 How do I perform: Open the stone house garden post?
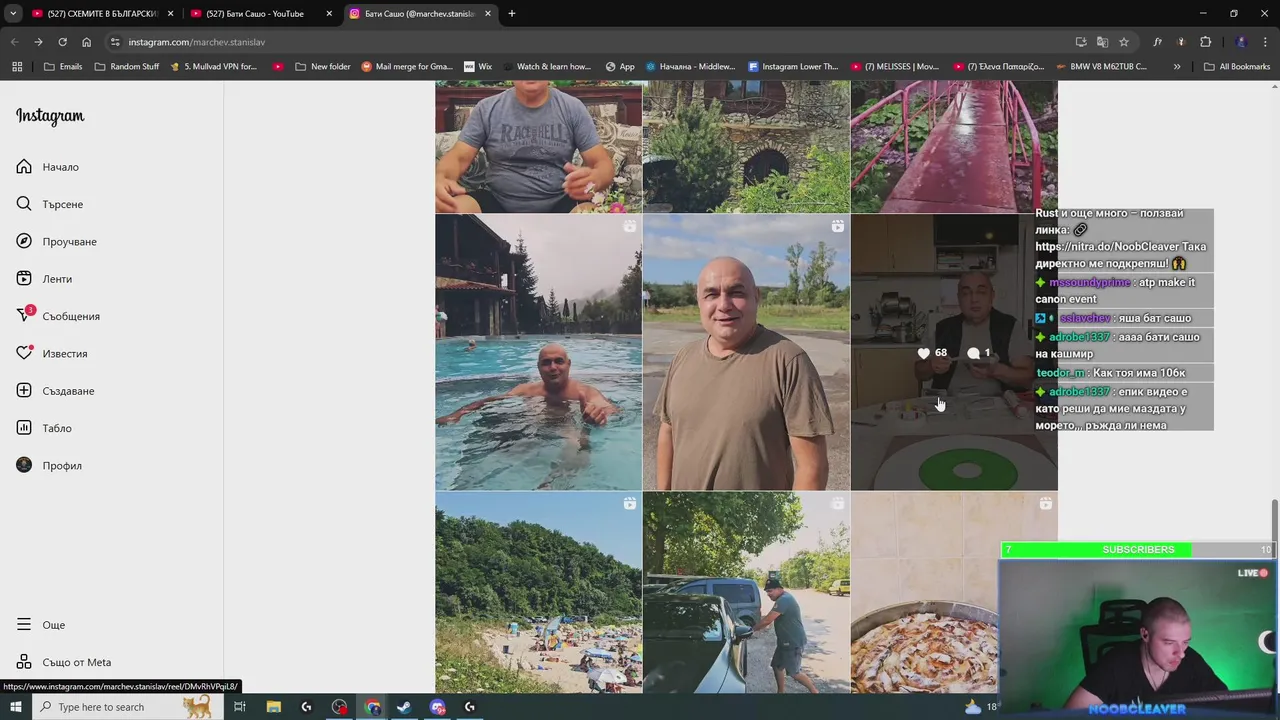click(x=746, y=147)
